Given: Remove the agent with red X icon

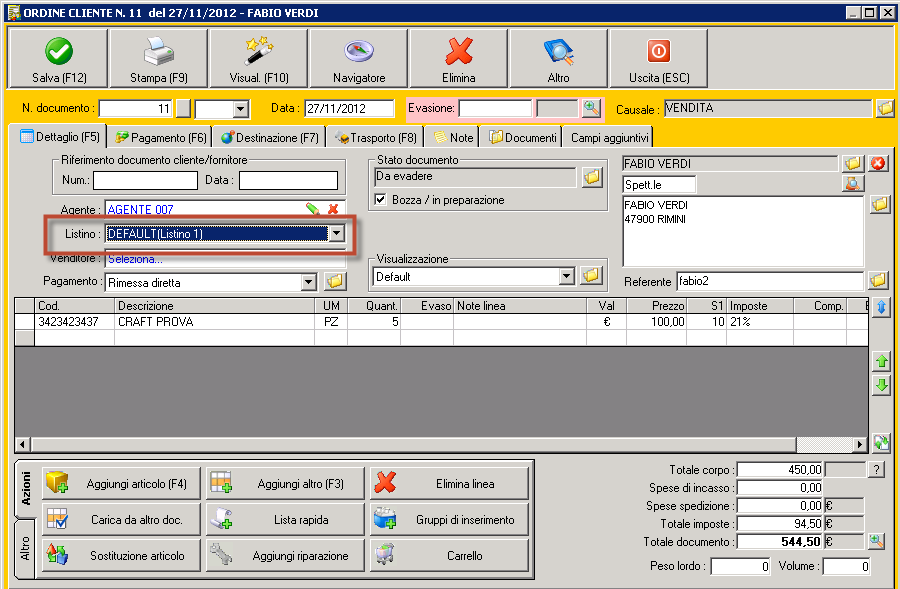Looking at the screenshot, I should [x=333, y=209].
